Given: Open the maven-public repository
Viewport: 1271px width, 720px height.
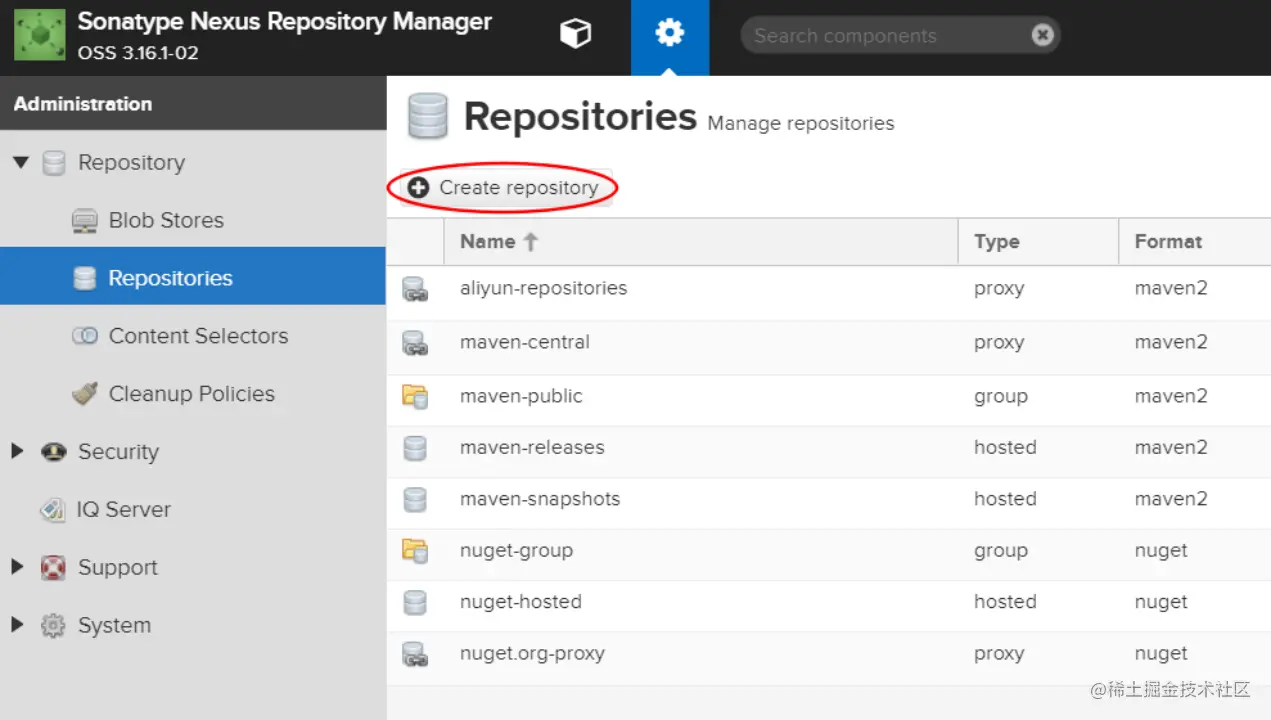Looking at the screenshot, I should [x=521, y=396].
